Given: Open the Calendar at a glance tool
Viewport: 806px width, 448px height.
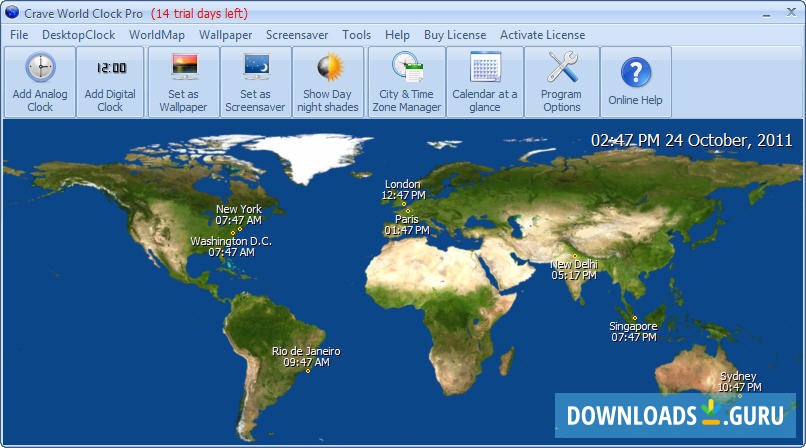Looking at the screenshot, I should [x=485, y=82].
